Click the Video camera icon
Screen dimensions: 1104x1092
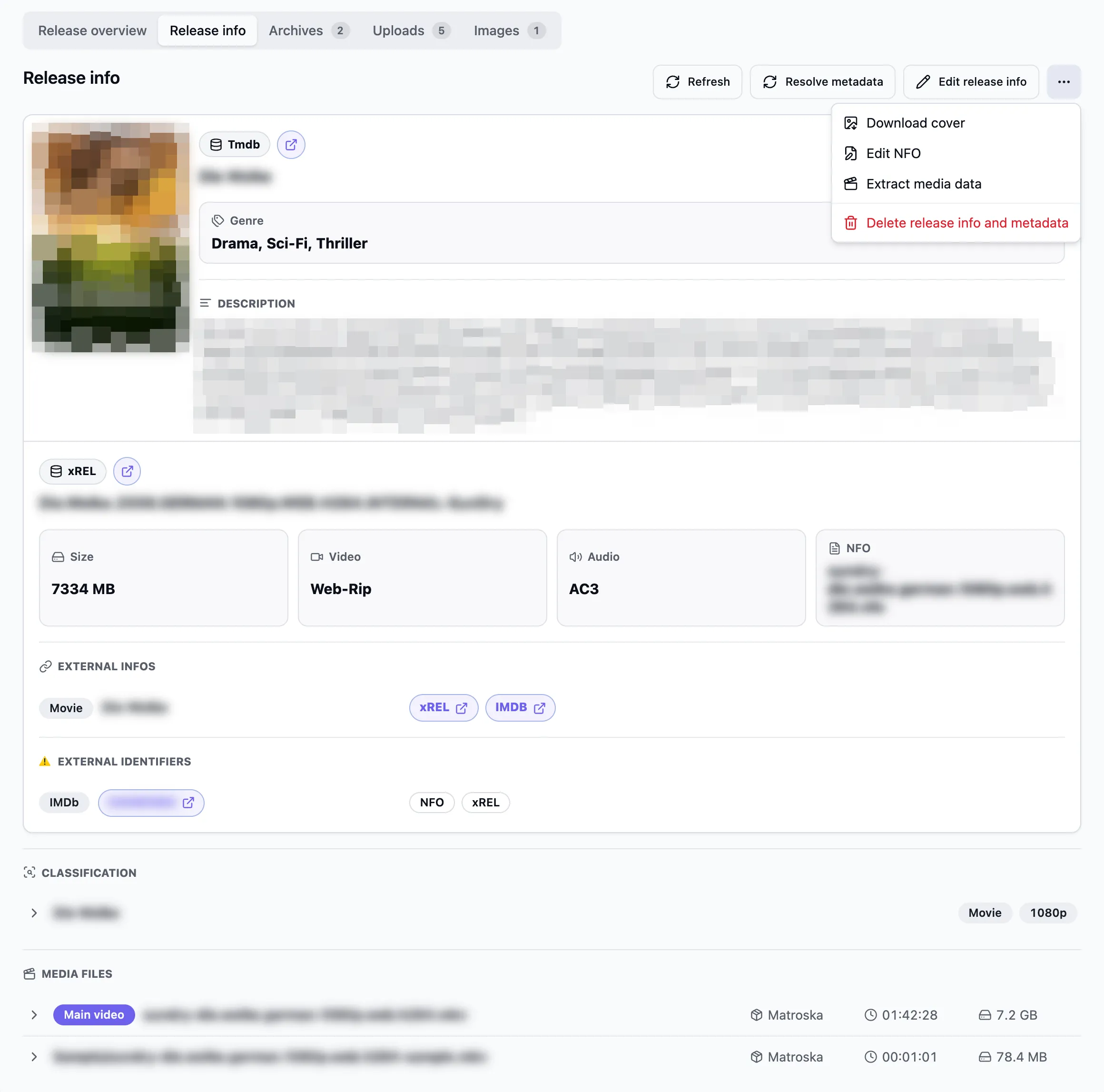pyautogui.click(x=316, y=557)
